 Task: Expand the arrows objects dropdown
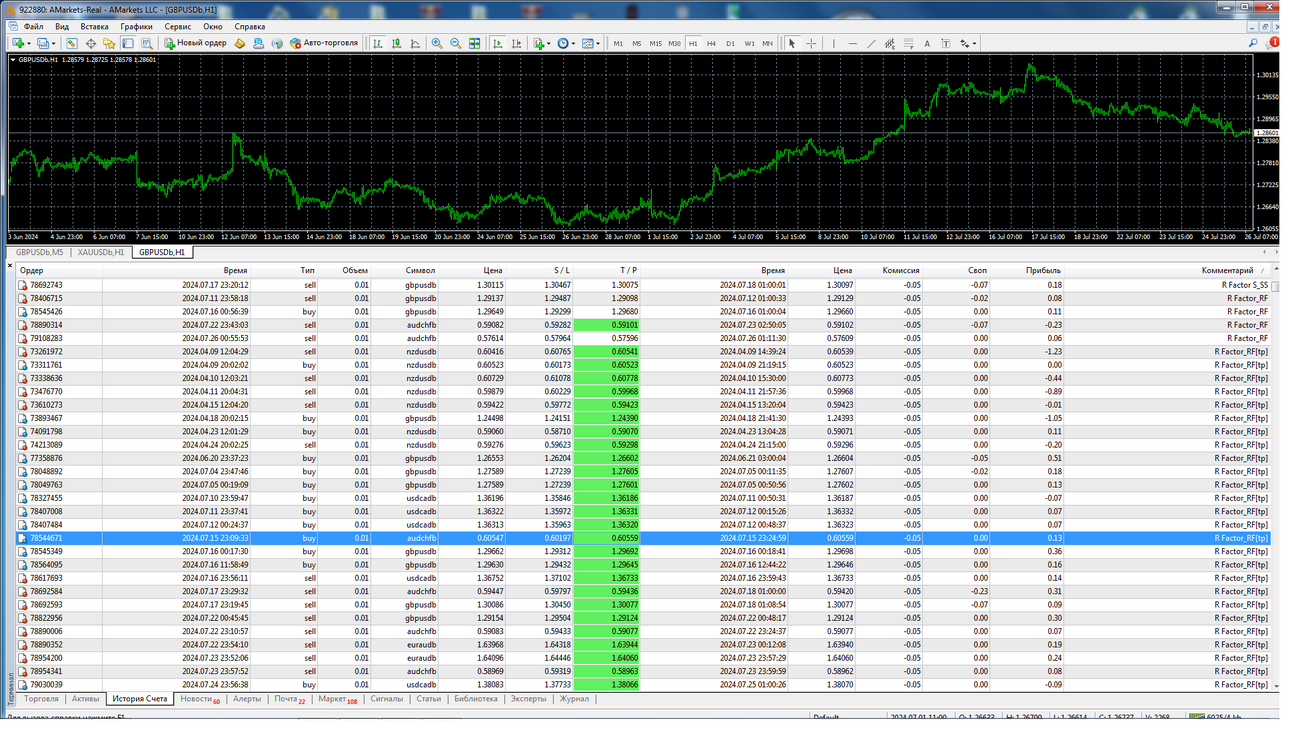[974, 44]
